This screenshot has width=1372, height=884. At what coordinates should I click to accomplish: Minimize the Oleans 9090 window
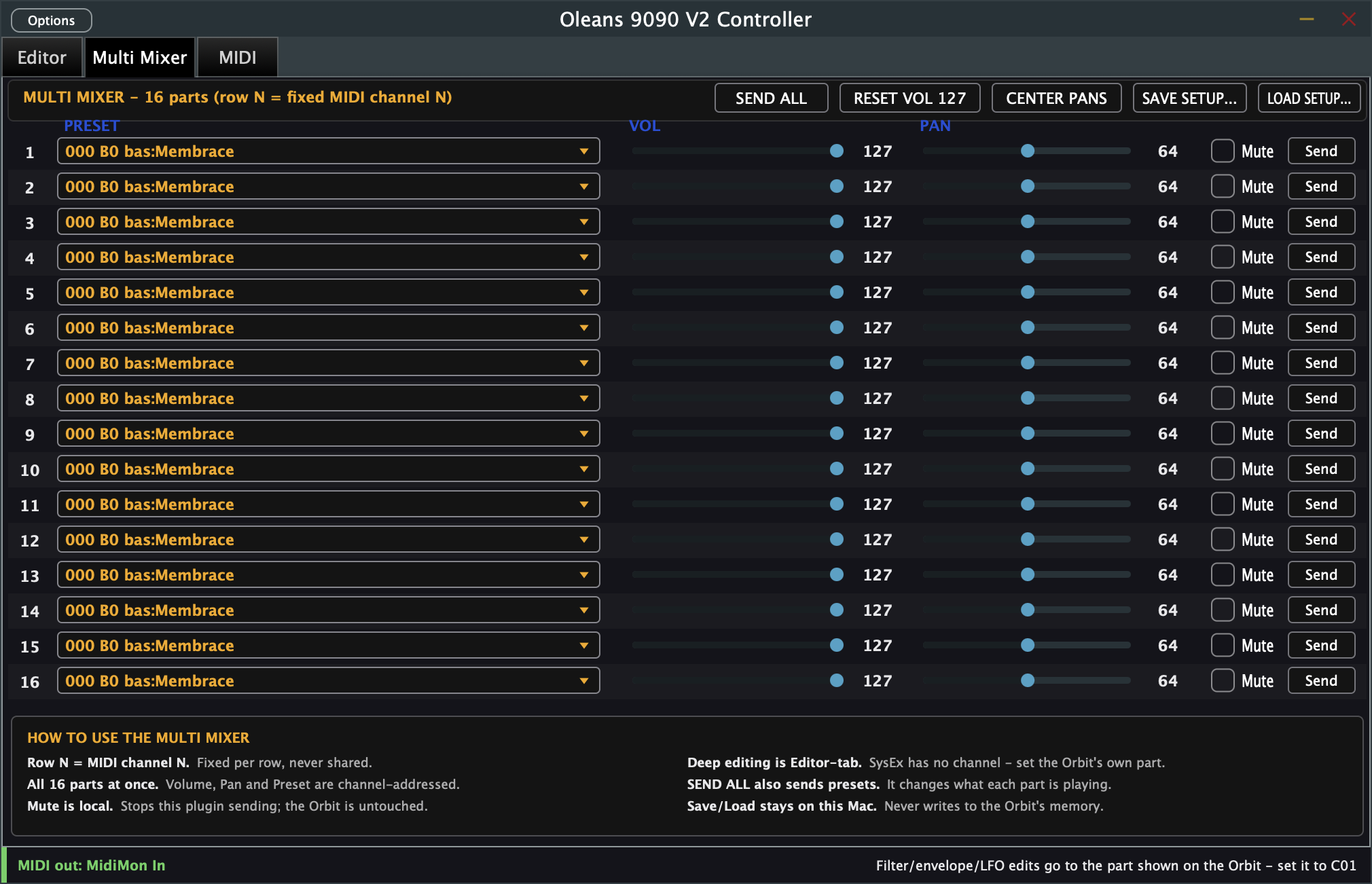[1307, 20]
